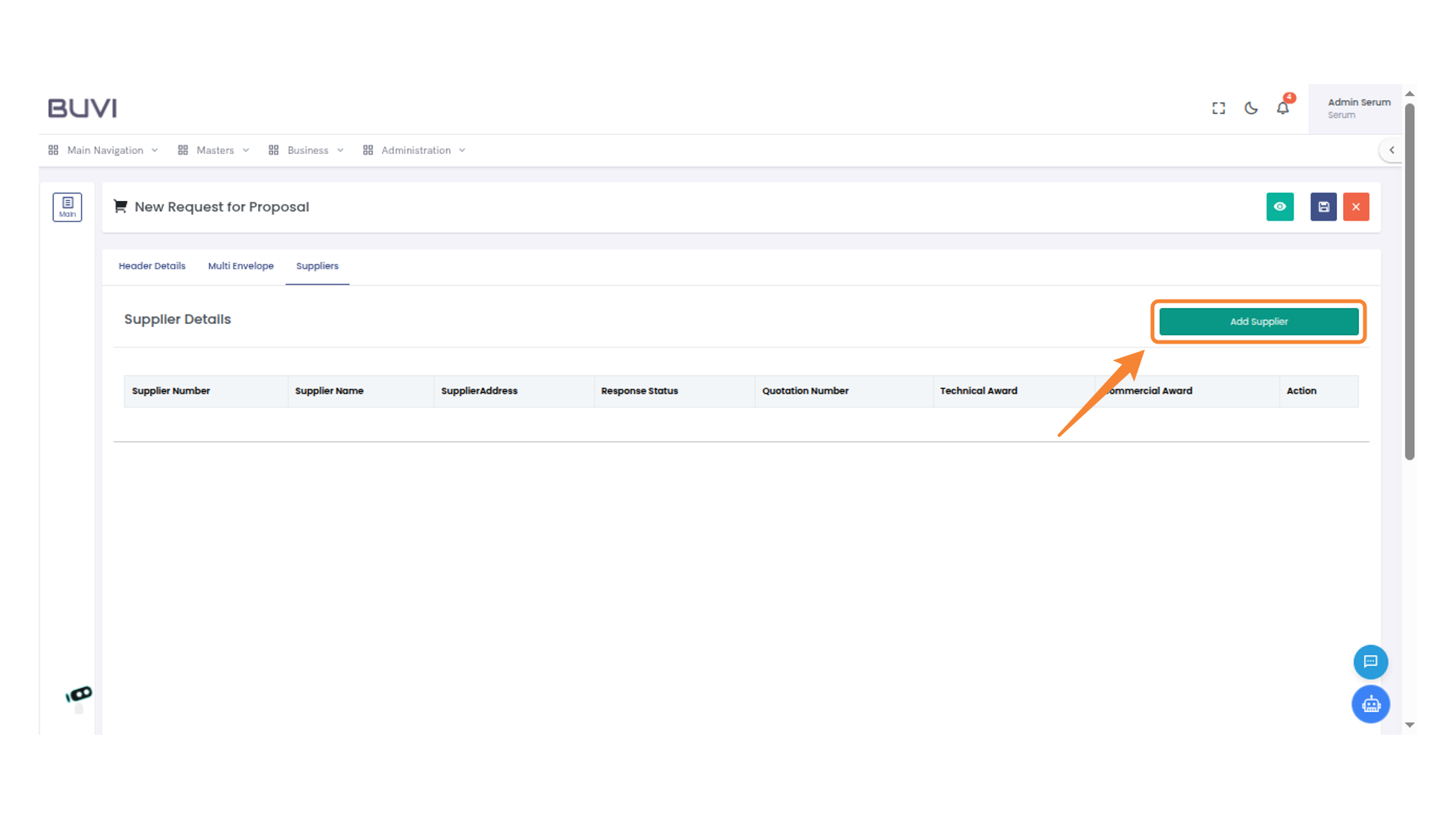Switch to the Header Details tab

[x=152, y=266]
